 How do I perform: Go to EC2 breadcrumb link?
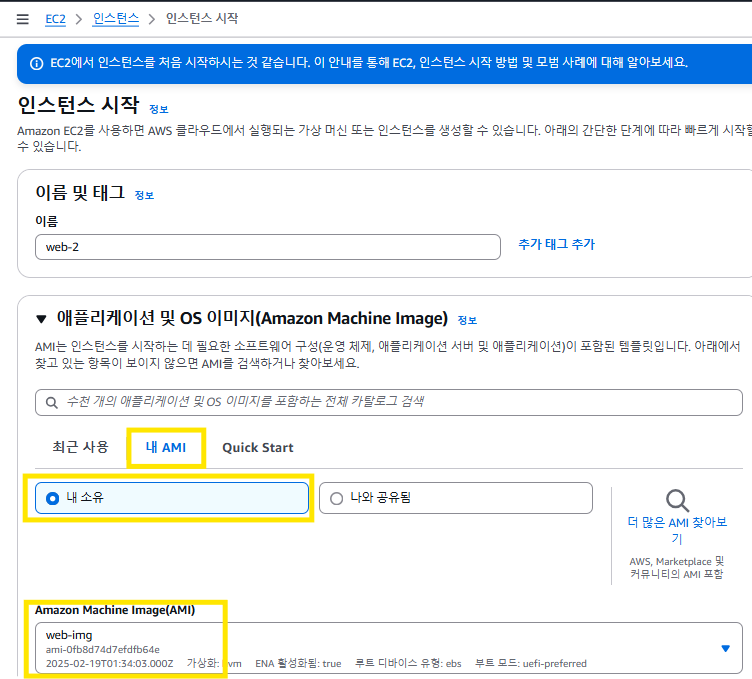click(55, 19)
